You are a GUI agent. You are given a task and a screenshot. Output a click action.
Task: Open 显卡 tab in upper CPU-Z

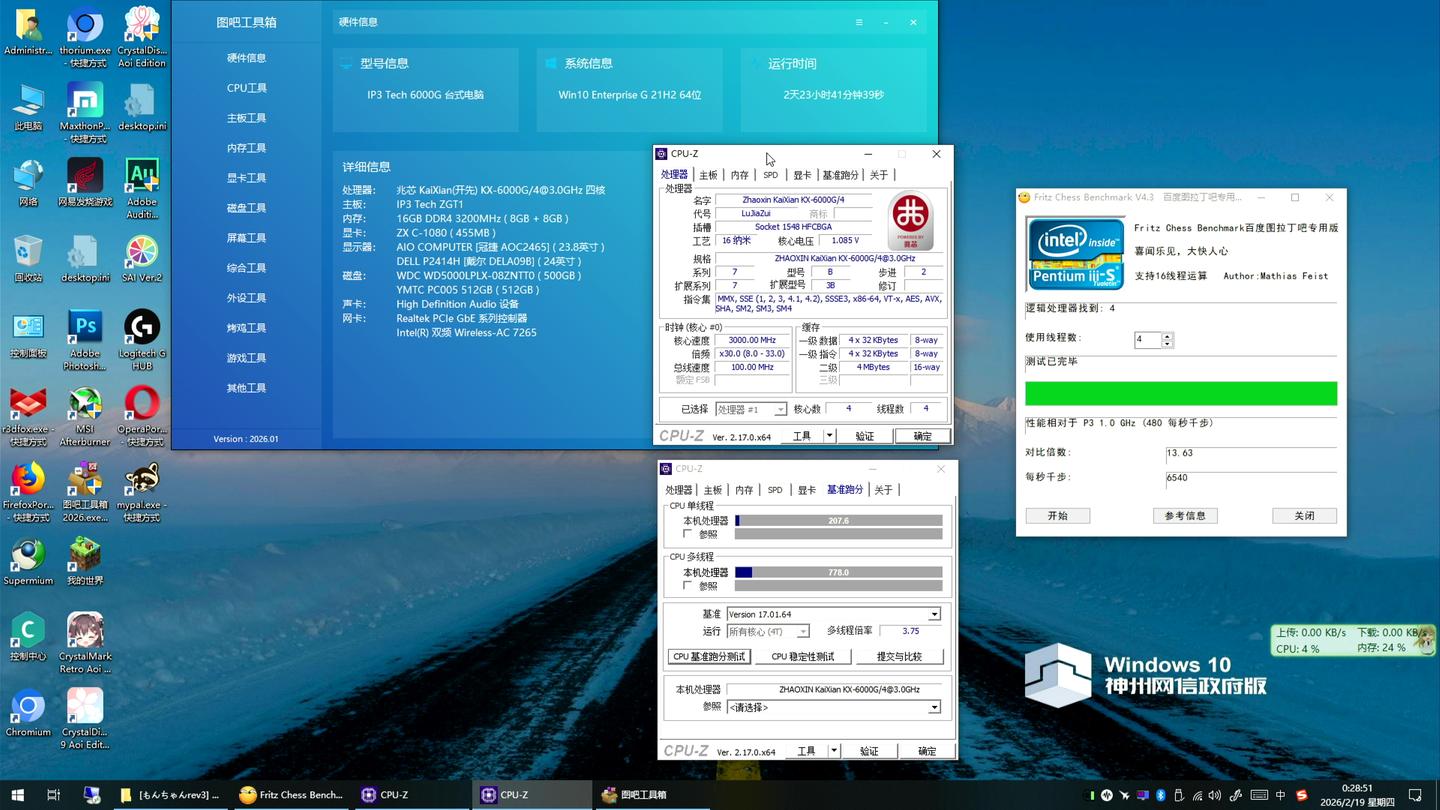click(802, 175)
